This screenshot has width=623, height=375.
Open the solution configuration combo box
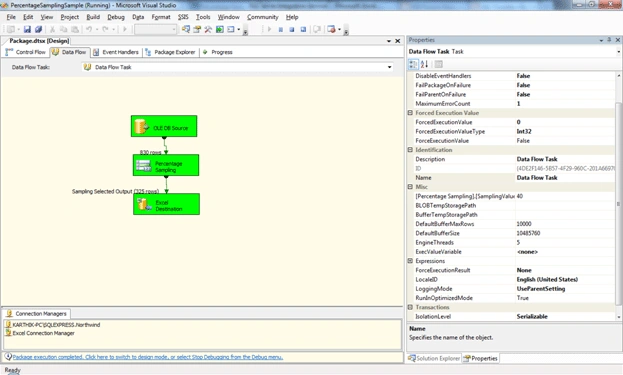[155, 29]
